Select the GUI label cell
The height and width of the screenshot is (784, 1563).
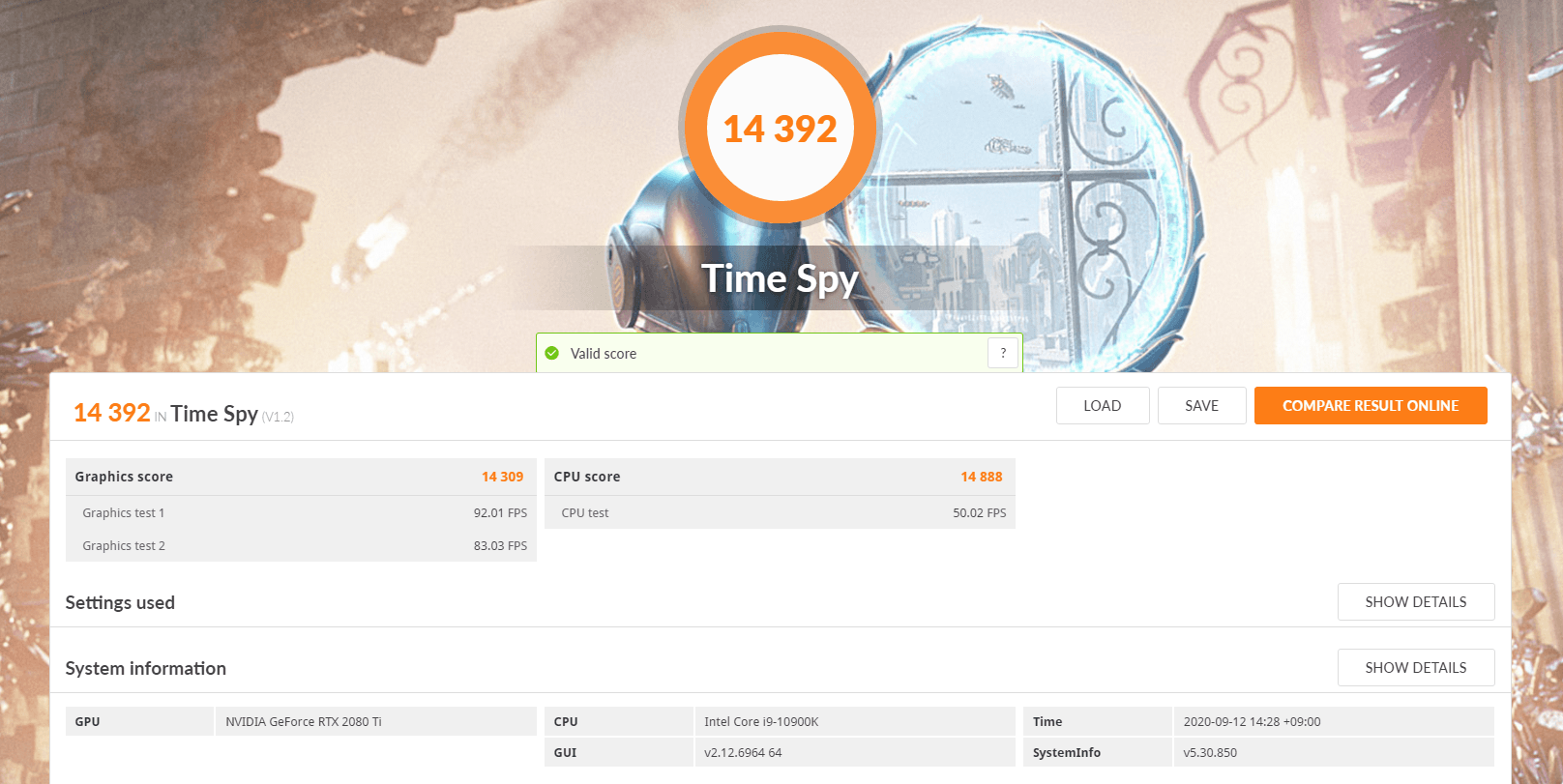tap(619, 752)
